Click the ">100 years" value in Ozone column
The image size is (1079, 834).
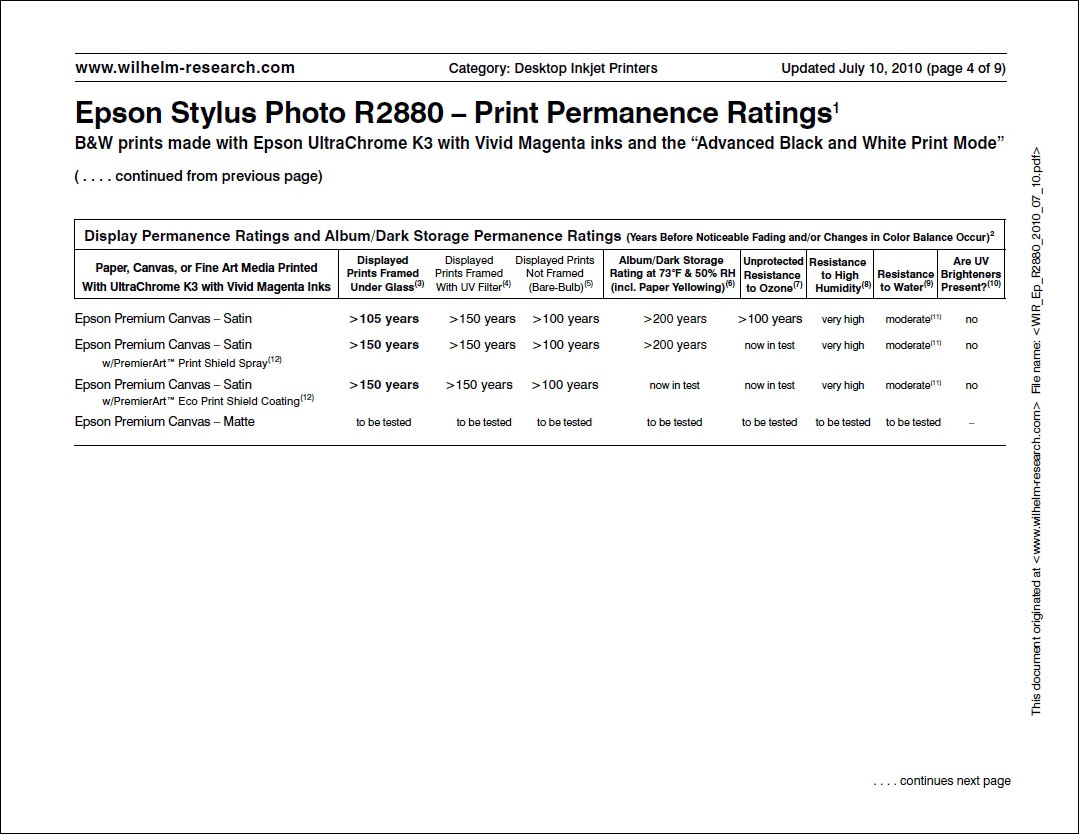click(x=770, y=319)
